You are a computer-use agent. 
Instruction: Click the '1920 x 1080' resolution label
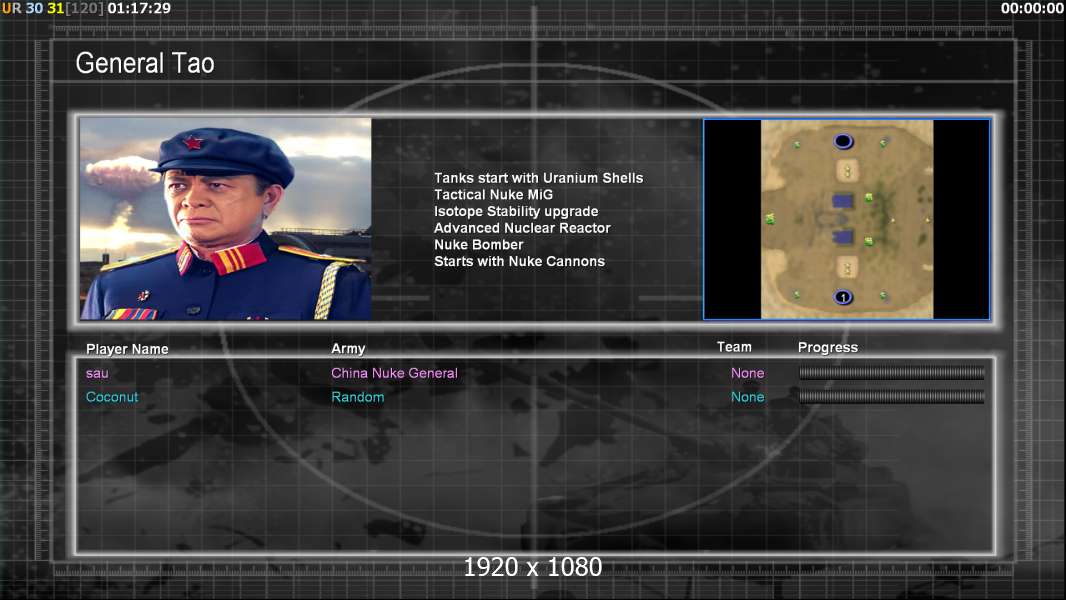pos(533,567)
